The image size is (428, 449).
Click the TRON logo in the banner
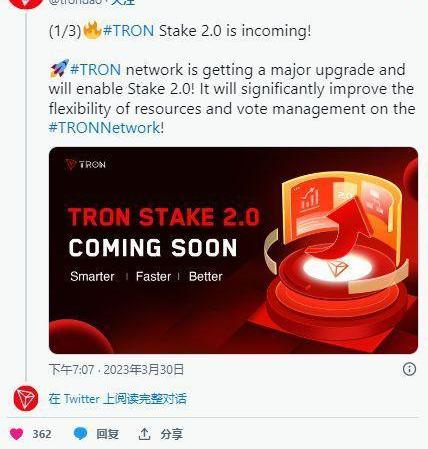(86, 164)
